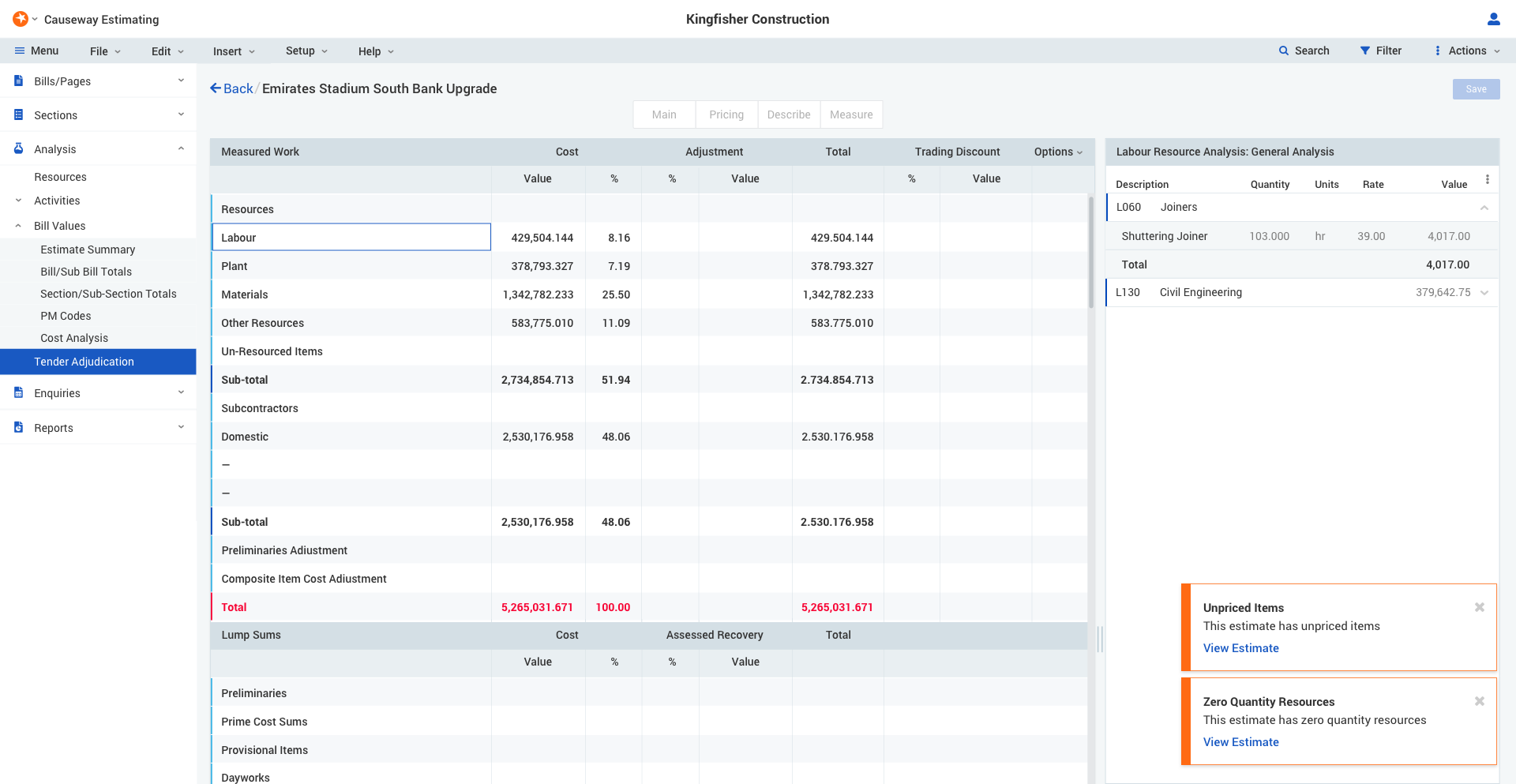Viewport: 1516px width, 784px height.
Task: Select the Other Resources row
Action: coord(648,323)
